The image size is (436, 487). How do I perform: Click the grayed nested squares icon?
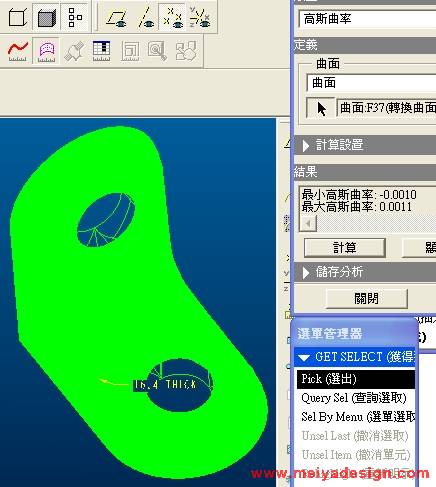130,51
